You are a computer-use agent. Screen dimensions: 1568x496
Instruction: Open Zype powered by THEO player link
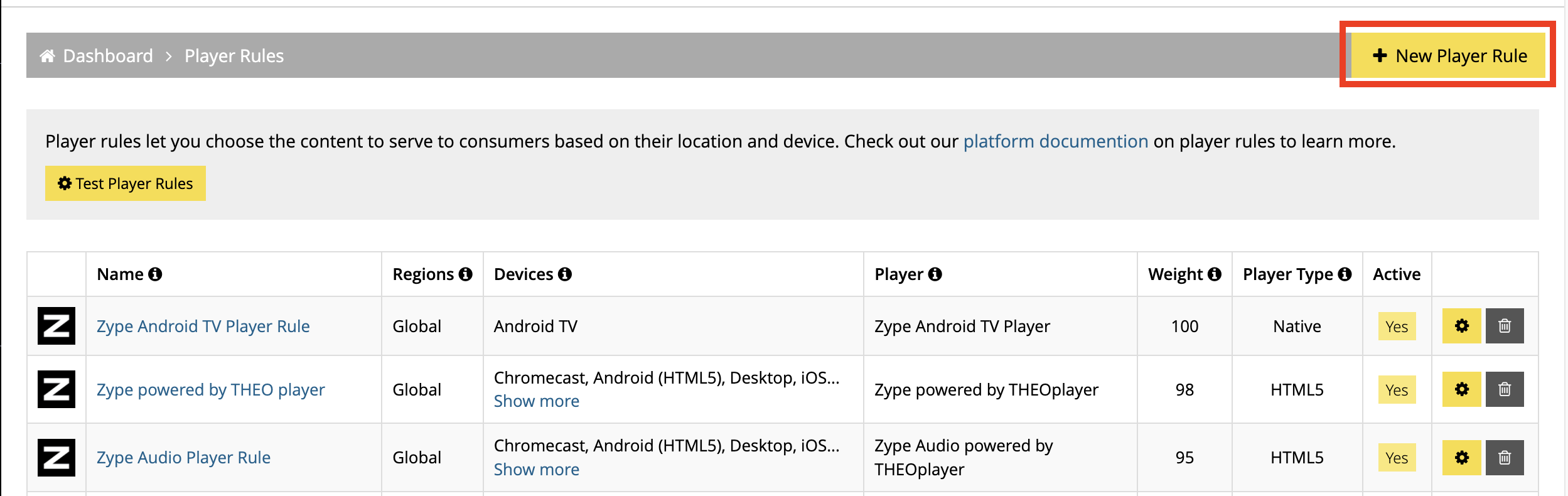coord(210,390)
